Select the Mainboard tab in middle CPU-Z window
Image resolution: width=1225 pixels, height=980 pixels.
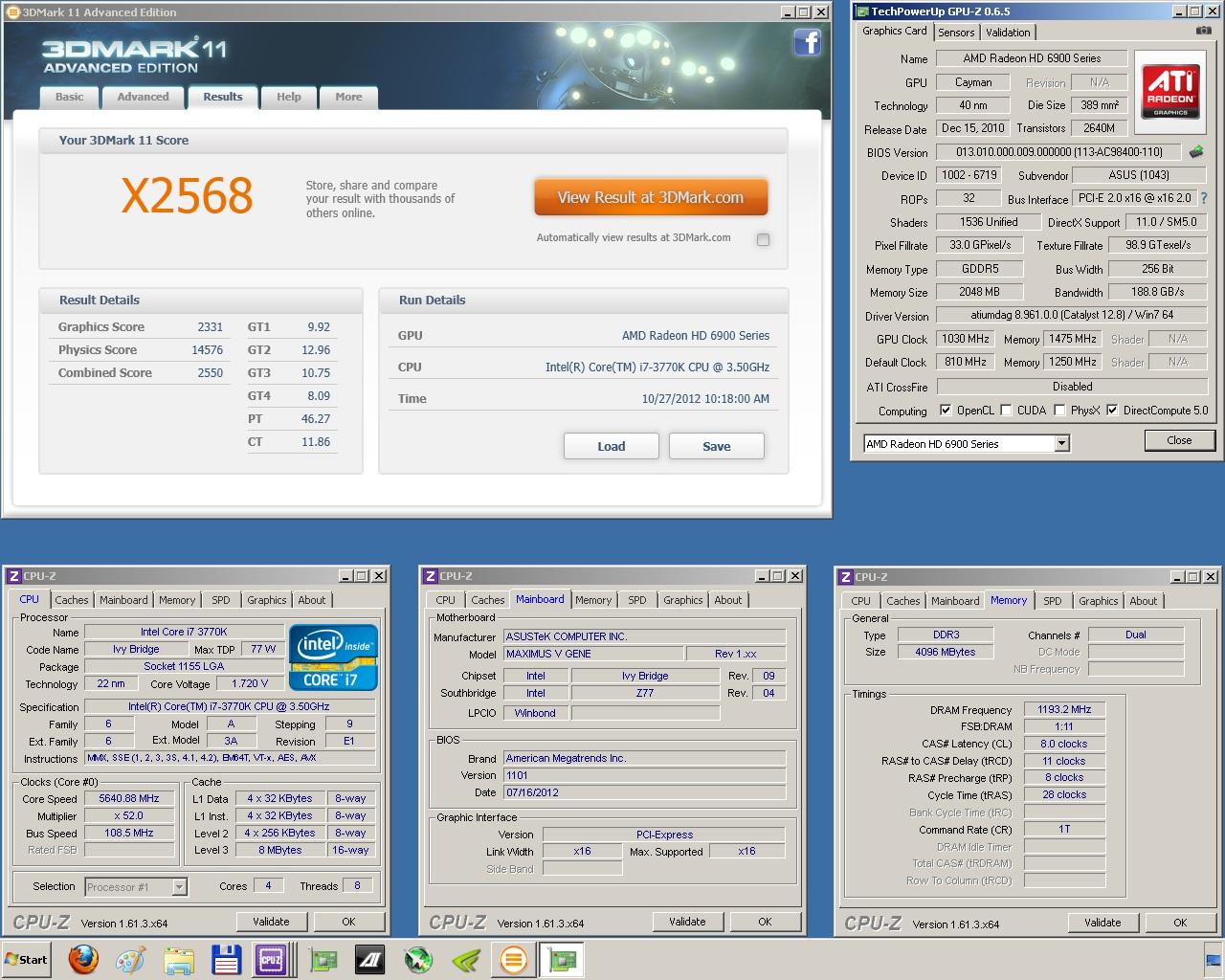coord(540,599)
